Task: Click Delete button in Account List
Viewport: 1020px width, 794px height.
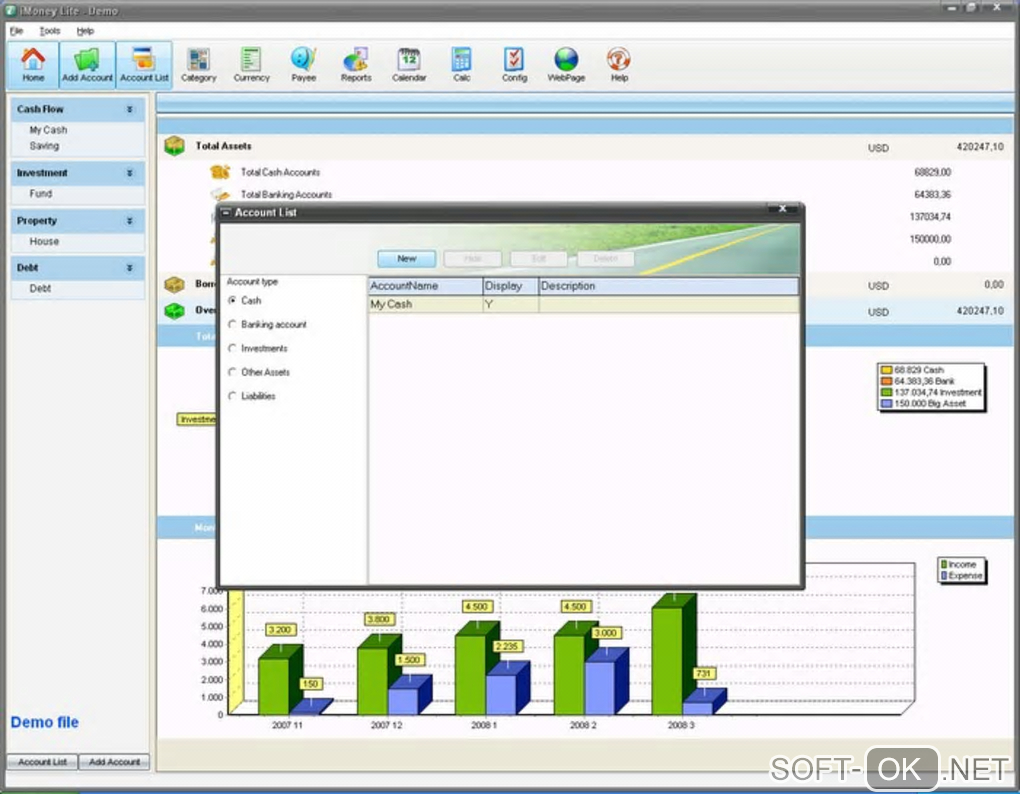Action: [x=605, y=259]
